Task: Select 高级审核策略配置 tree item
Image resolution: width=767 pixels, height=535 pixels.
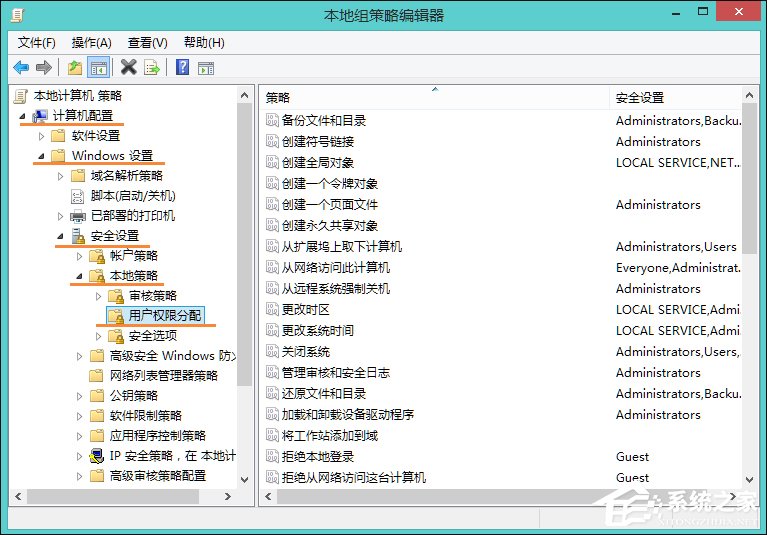Action: point(158,476)
